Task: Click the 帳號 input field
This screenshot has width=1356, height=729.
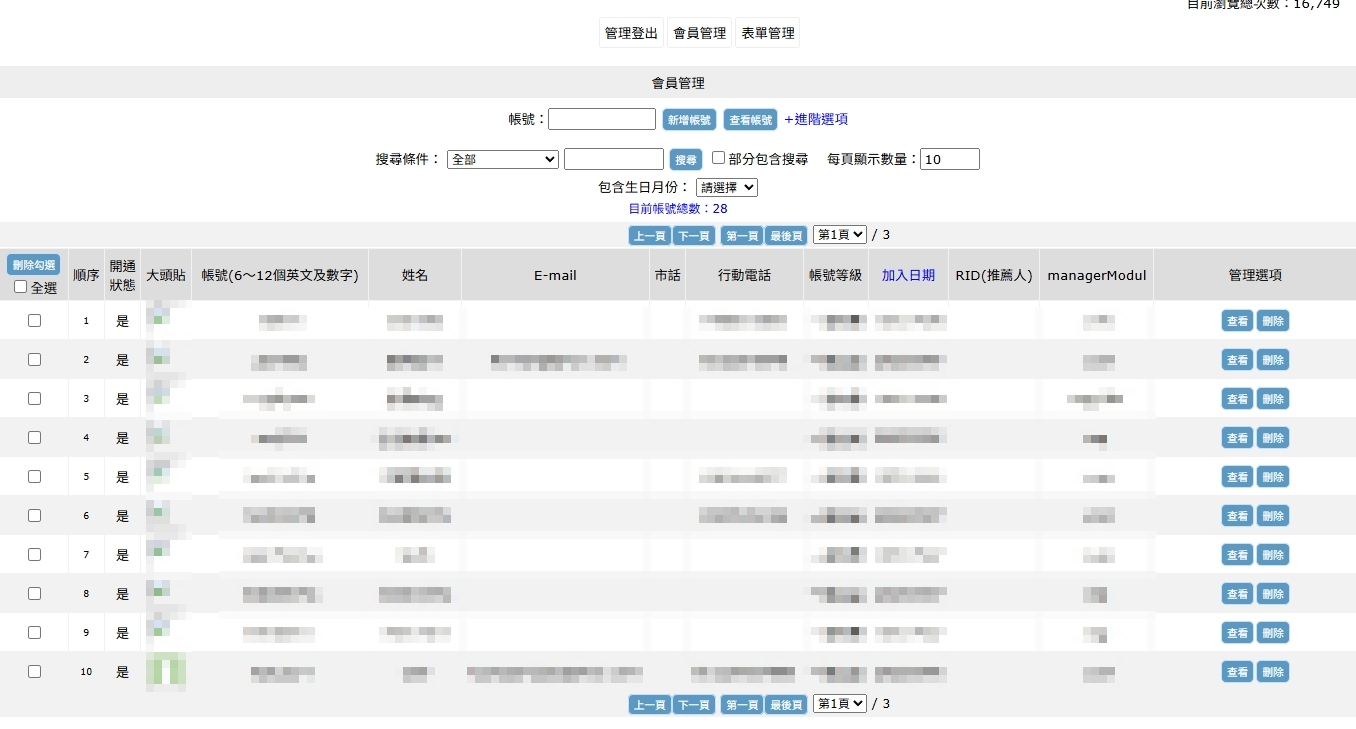Action: coord(602,119)
